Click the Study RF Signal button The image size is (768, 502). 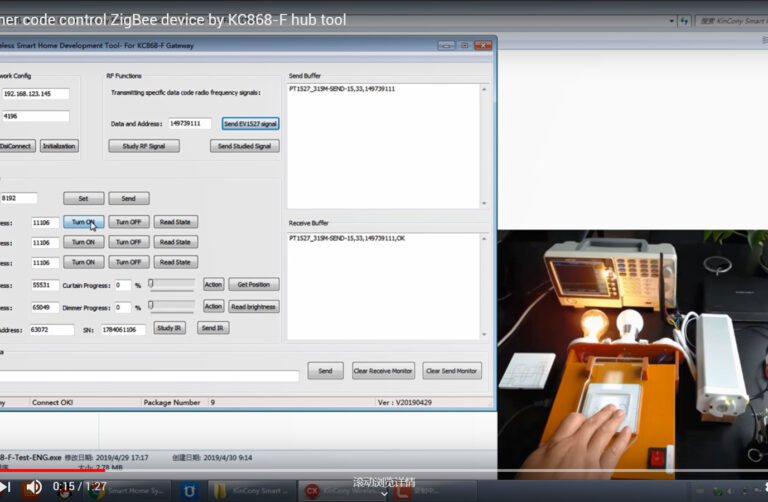[x=143, y=146]
